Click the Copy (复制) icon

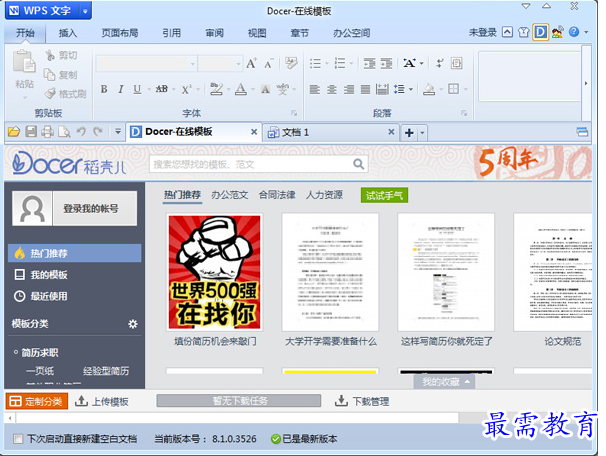(x=49, y=75)
